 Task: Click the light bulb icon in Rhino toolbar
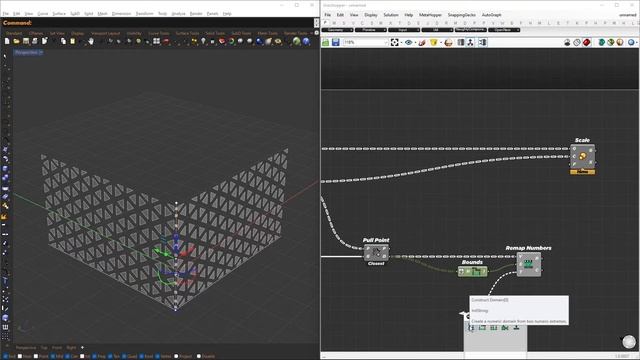[203, 41]
